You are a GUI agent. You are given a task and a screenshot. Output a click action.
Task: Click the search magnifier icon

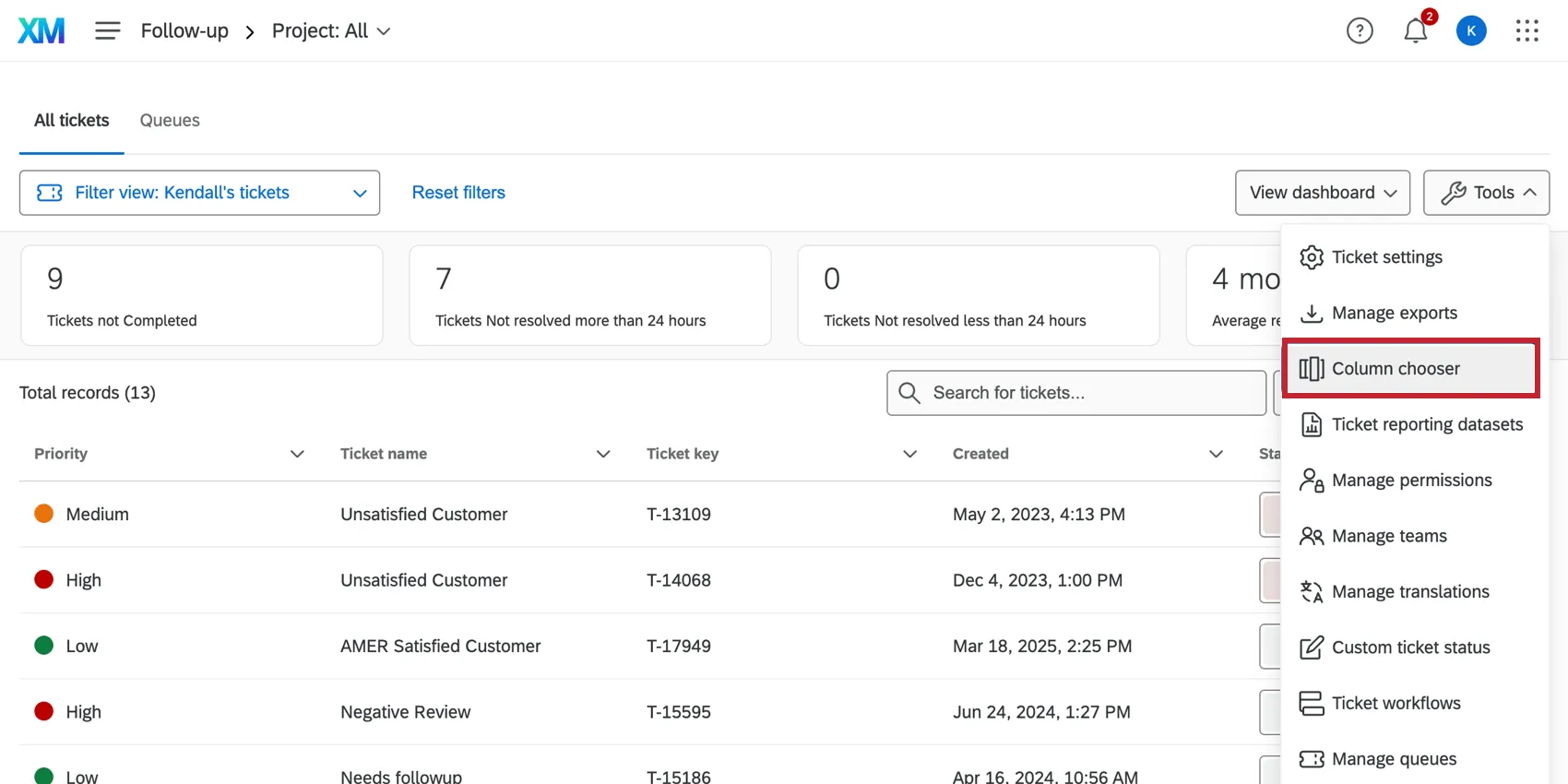click(909, 393)
